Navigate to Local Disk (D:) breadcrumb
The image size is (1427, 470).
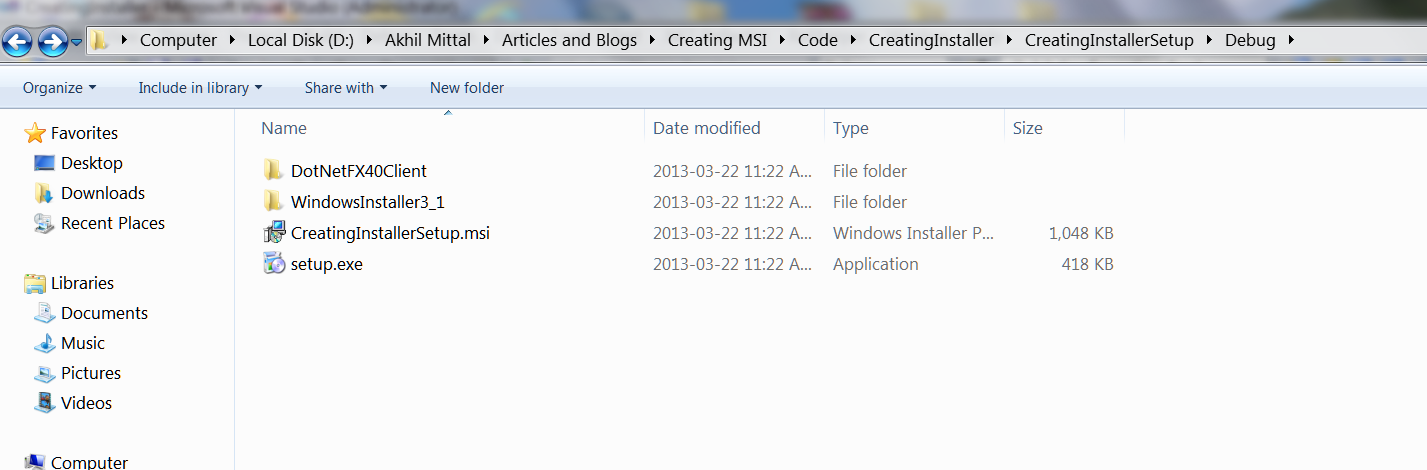(300, 41)
